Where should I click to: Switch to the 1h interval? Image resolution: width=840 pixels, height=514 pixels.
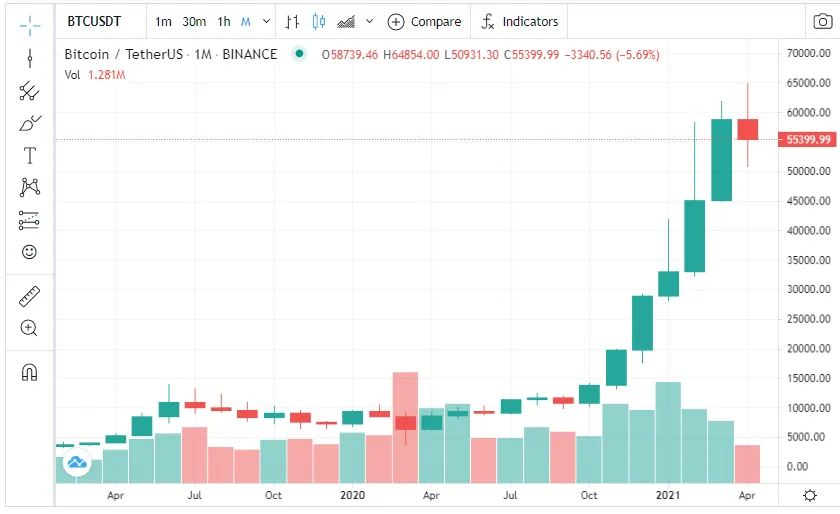coord(224,21)
